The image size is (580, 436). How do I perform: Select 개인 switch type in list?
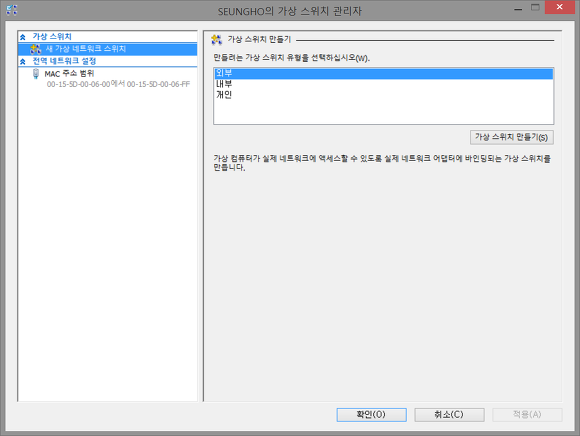pos(384,95)
